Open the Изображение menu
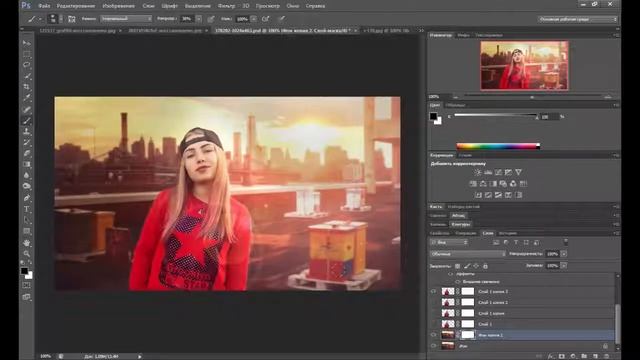This screenshot has height=360, width=640. tap(118, 6)
